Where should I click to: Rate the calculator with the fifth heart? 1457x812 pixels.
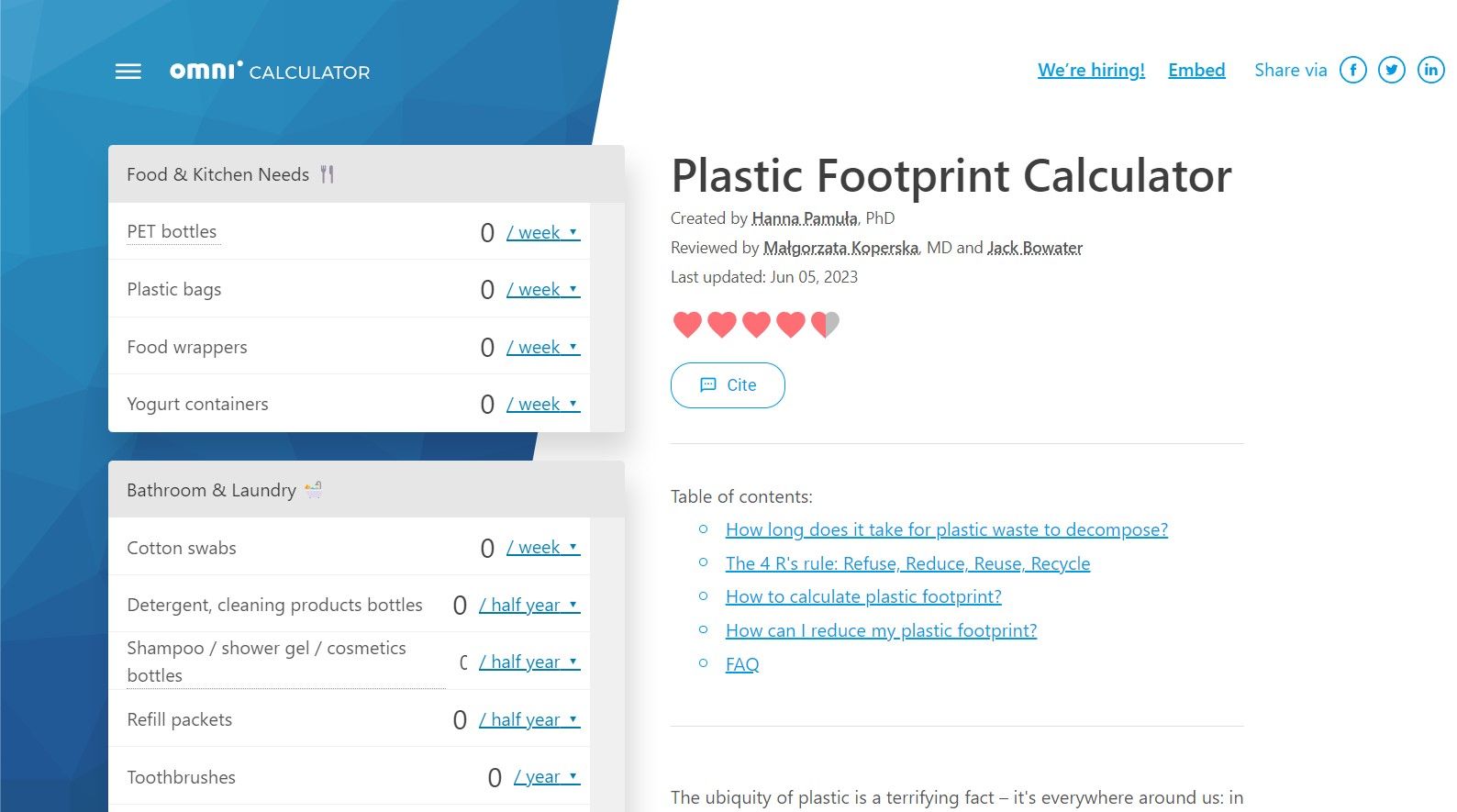point(824,324)
